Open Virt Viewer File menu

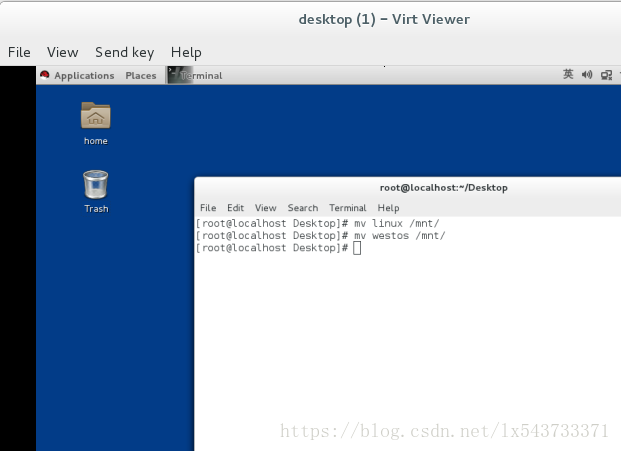(19, 52)
